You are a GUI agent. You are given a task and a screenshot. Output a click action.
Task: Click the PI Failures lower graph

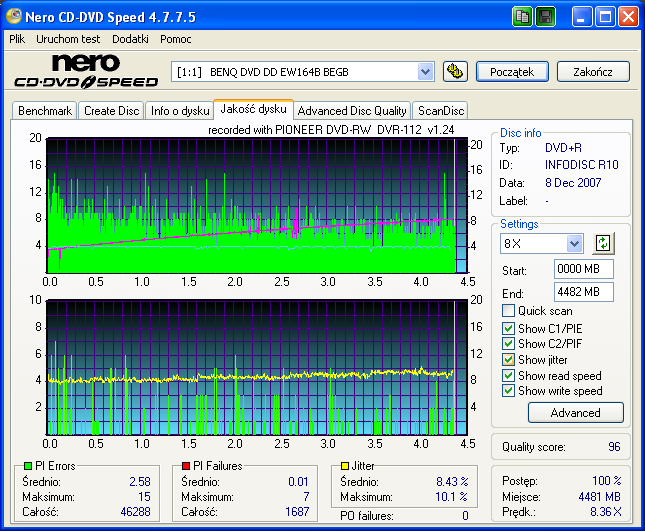pyautogui.click(x=257, y=367)
